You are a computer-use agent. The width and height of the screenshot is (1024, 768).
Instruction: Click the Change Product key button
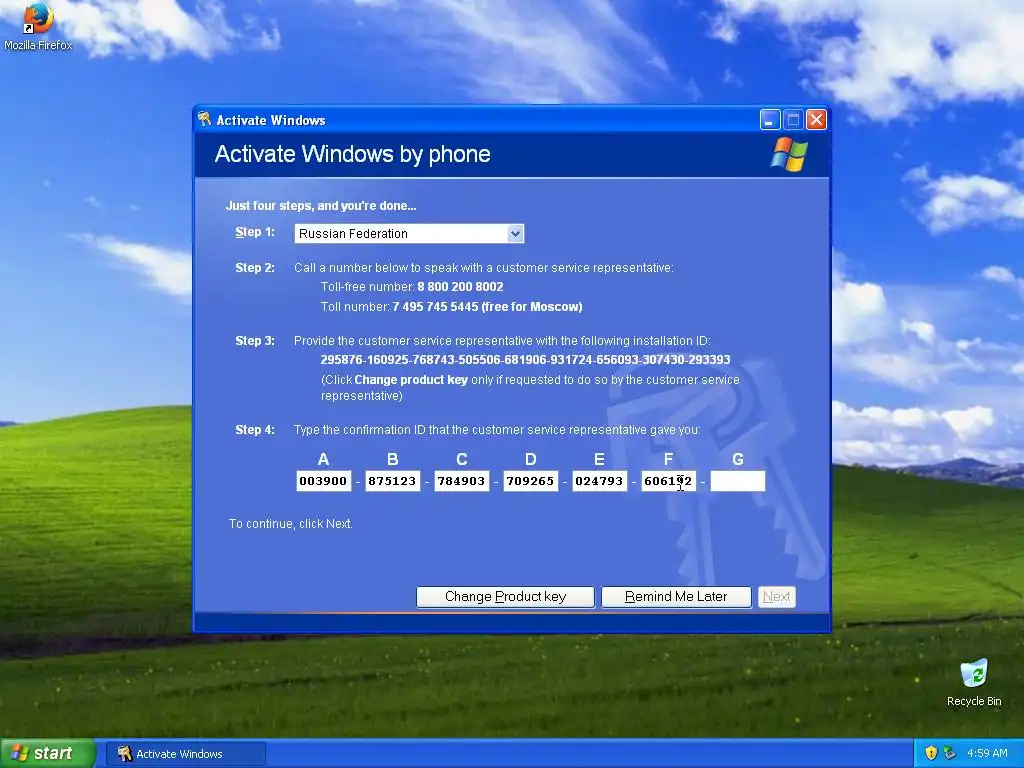point(505,597)
